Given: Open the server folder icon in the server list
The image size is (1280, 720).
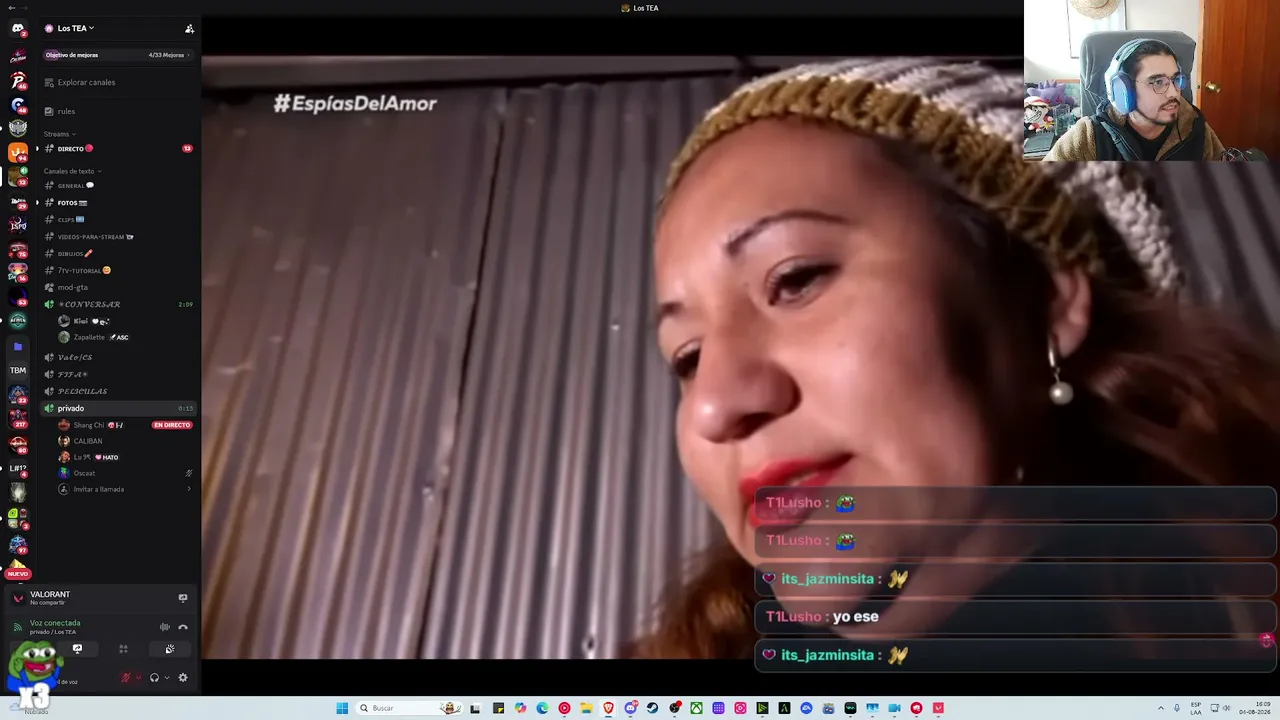Looking at the screenshot, I should [17, 346].
